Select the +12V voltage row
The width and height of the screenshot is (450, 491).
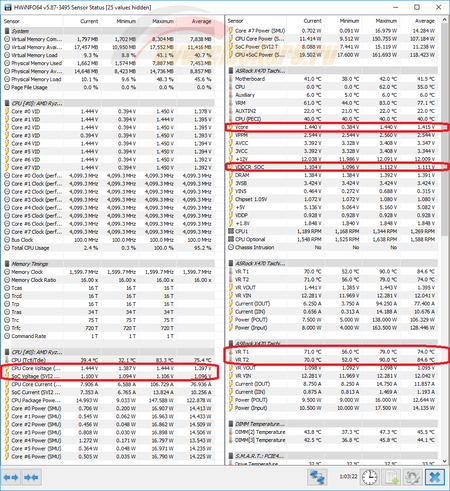333,159
